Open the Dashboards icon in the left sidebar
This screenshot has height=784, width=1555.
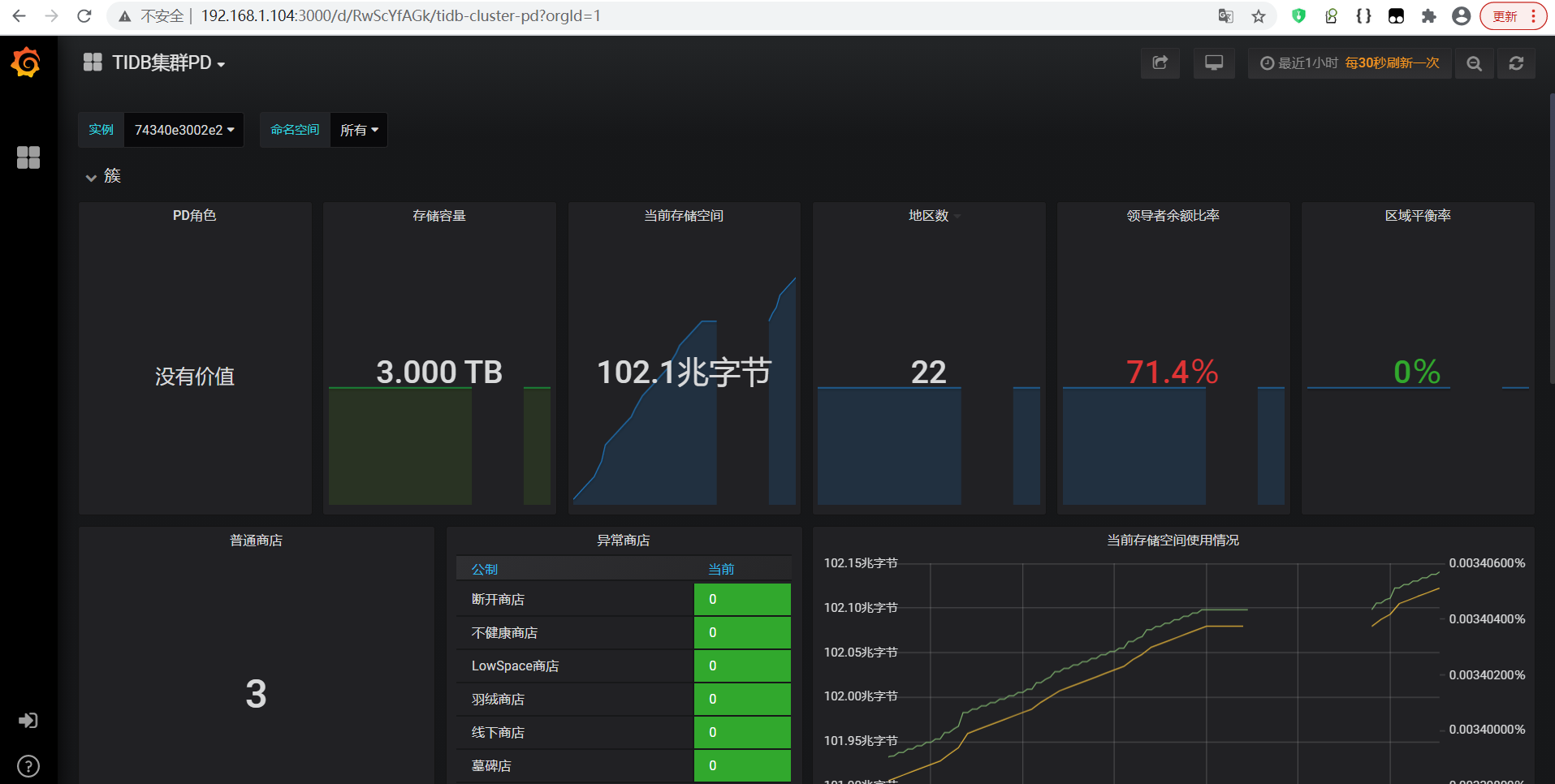28,157
